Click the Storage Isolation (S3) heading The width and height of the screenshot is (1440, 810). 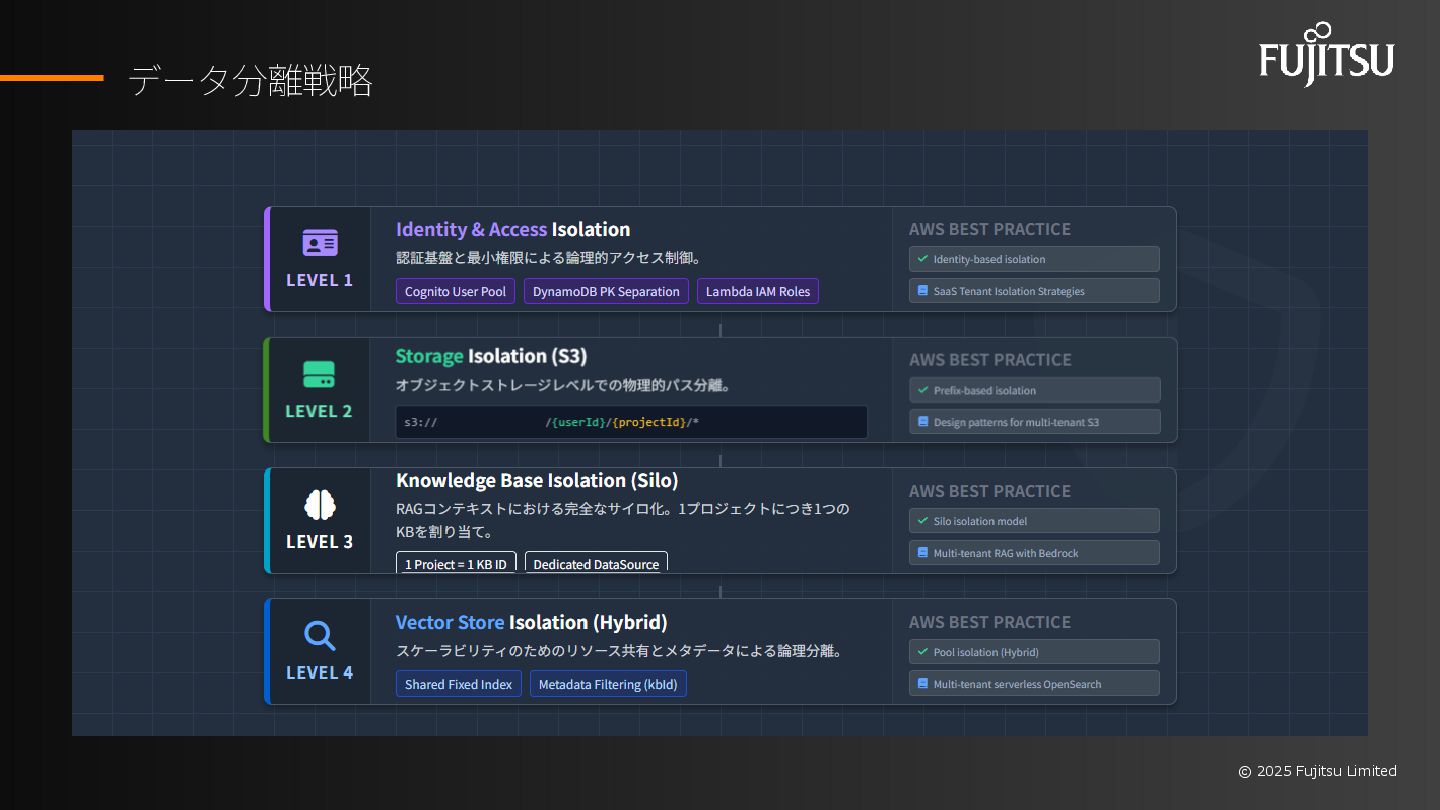[x=491, y=356]
